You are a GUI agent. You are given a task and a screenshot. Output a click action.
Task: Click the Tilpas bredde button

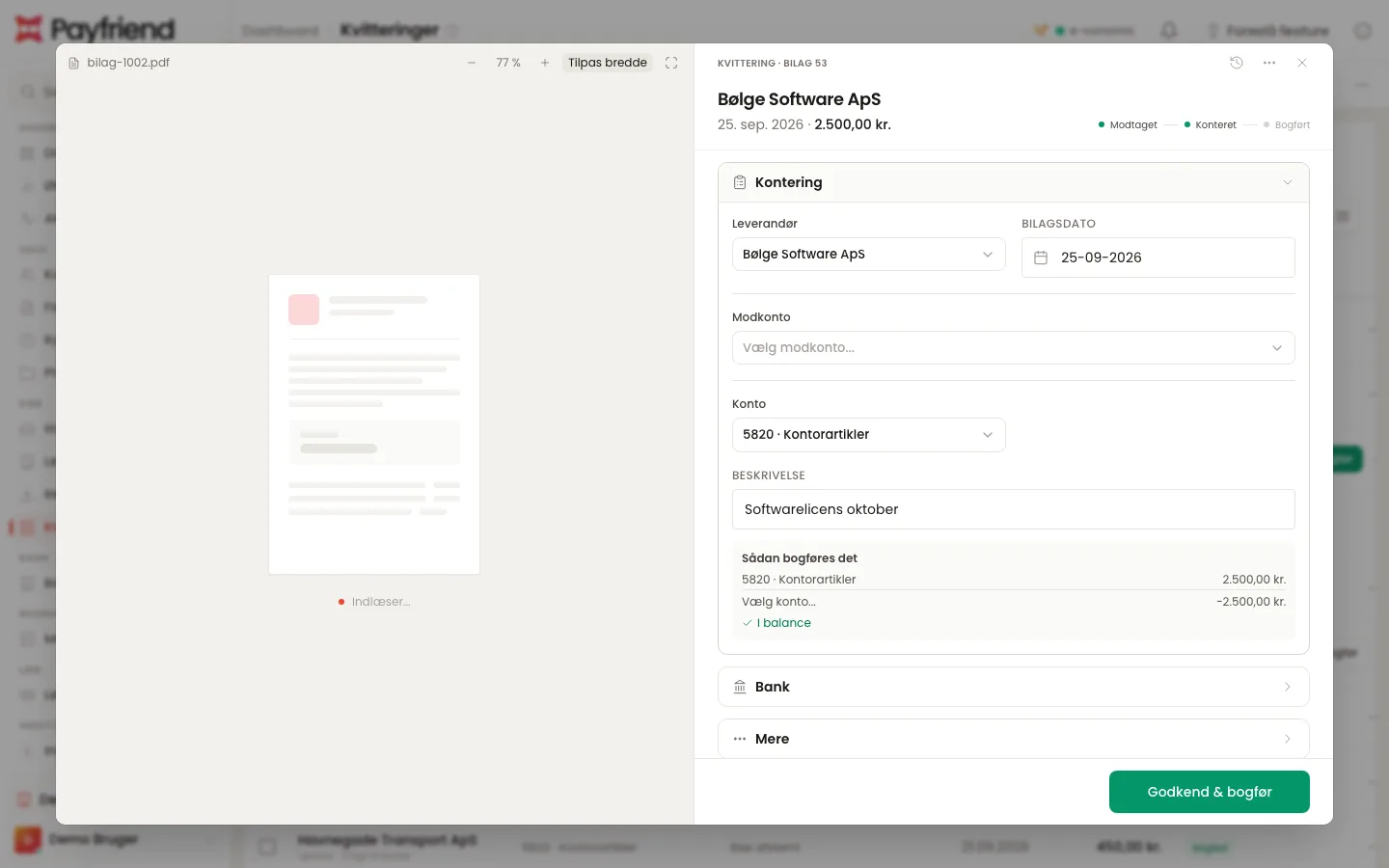click(608, 63)
